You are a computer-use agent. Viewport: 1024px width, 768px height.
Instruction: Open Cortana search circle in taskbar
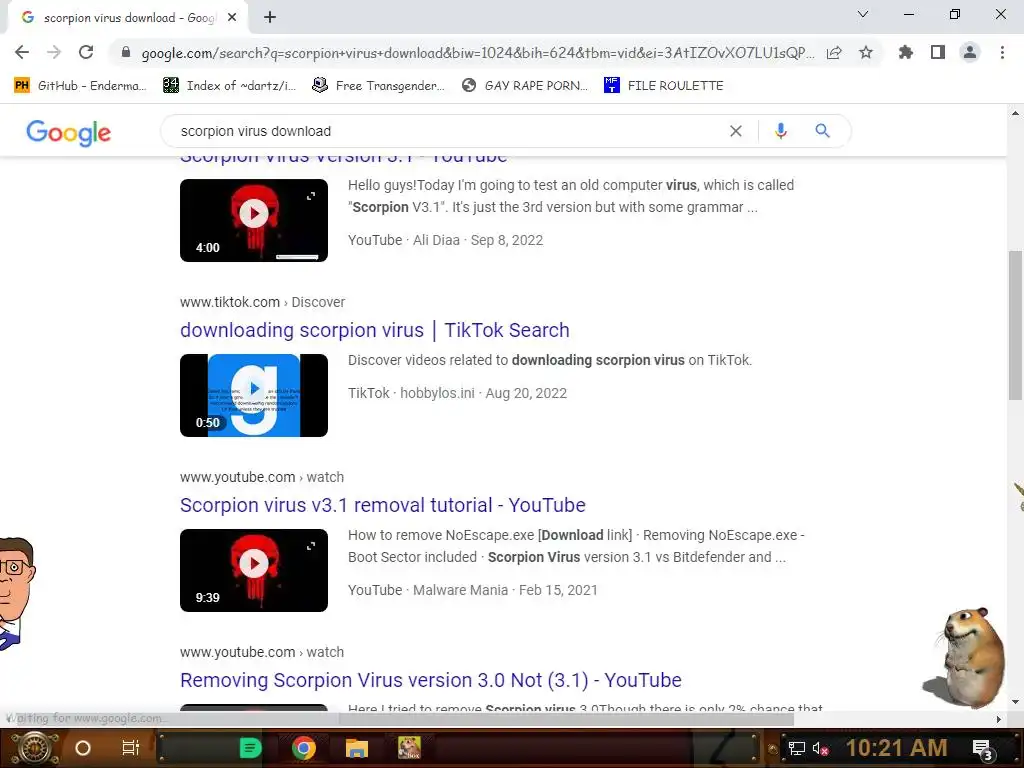click(83, 748)
